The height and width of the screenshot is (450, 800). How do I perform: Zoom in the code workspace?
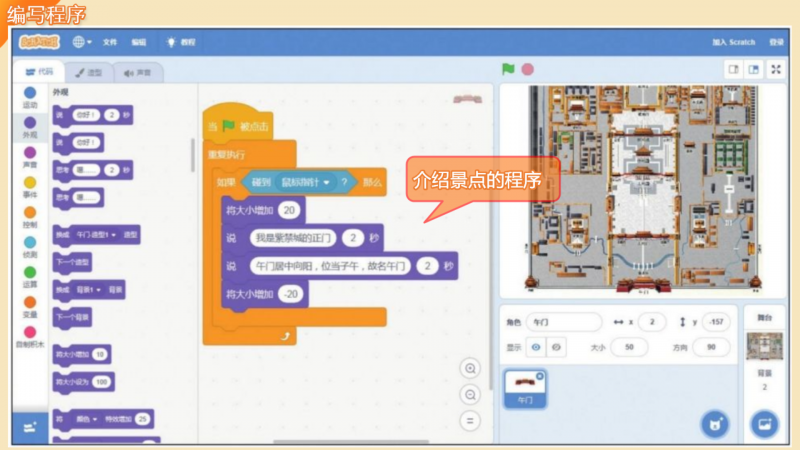pos(470,368)
